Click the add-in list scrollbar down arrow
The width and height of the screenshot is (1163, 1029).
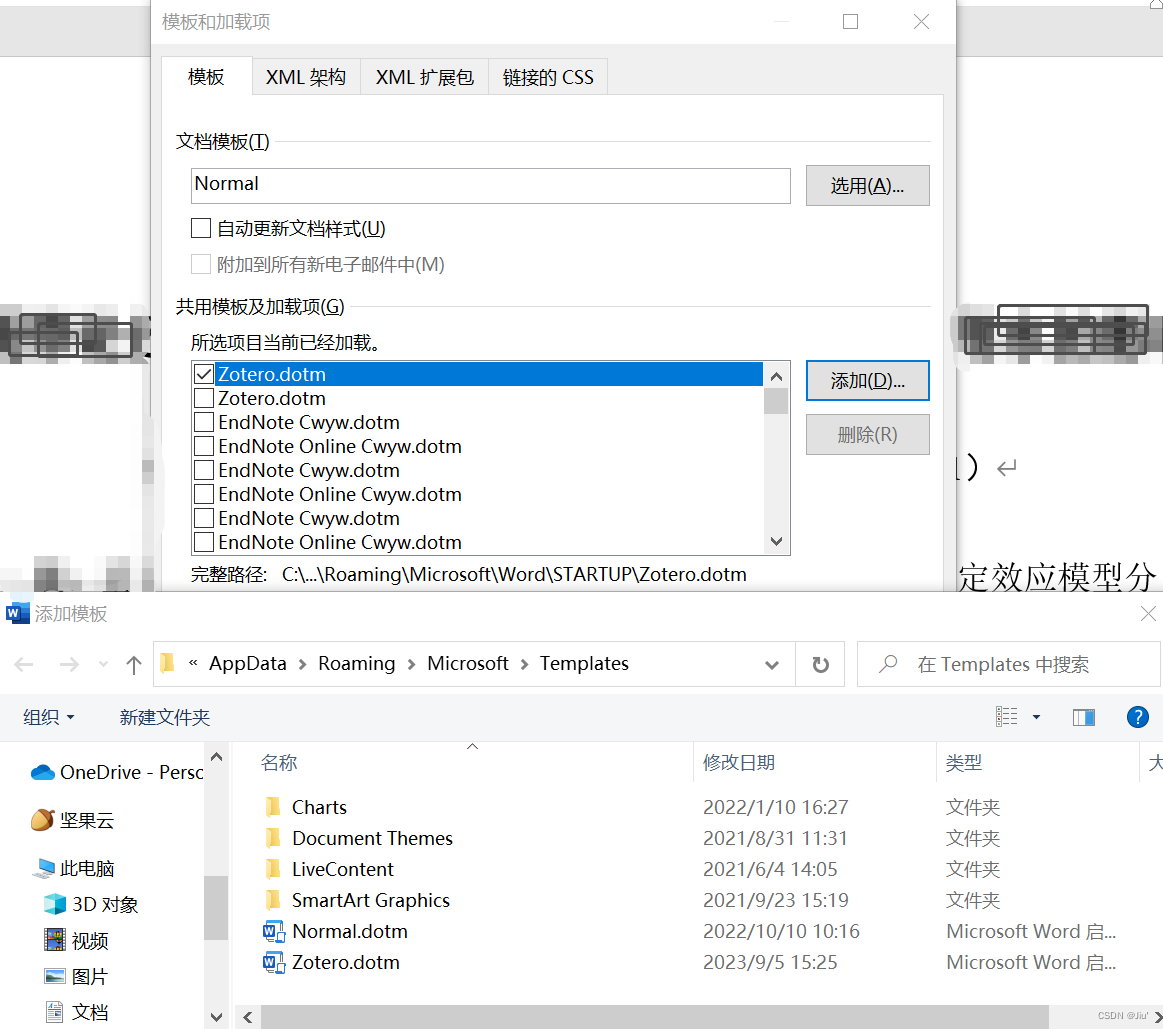tap(777, 542)
